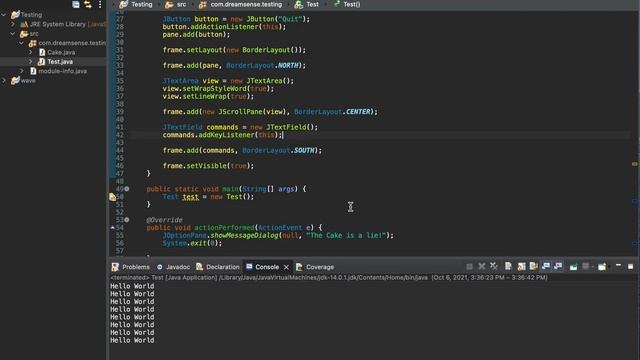Viewport: 640px width, 360px height.
Task: Click the Terminate console button
Action: pos(469,267)
